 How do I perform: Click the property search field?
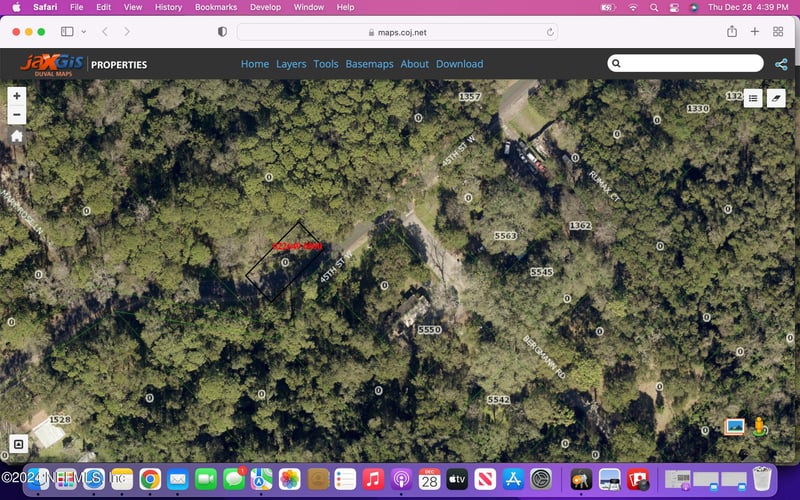click(690, 63)
